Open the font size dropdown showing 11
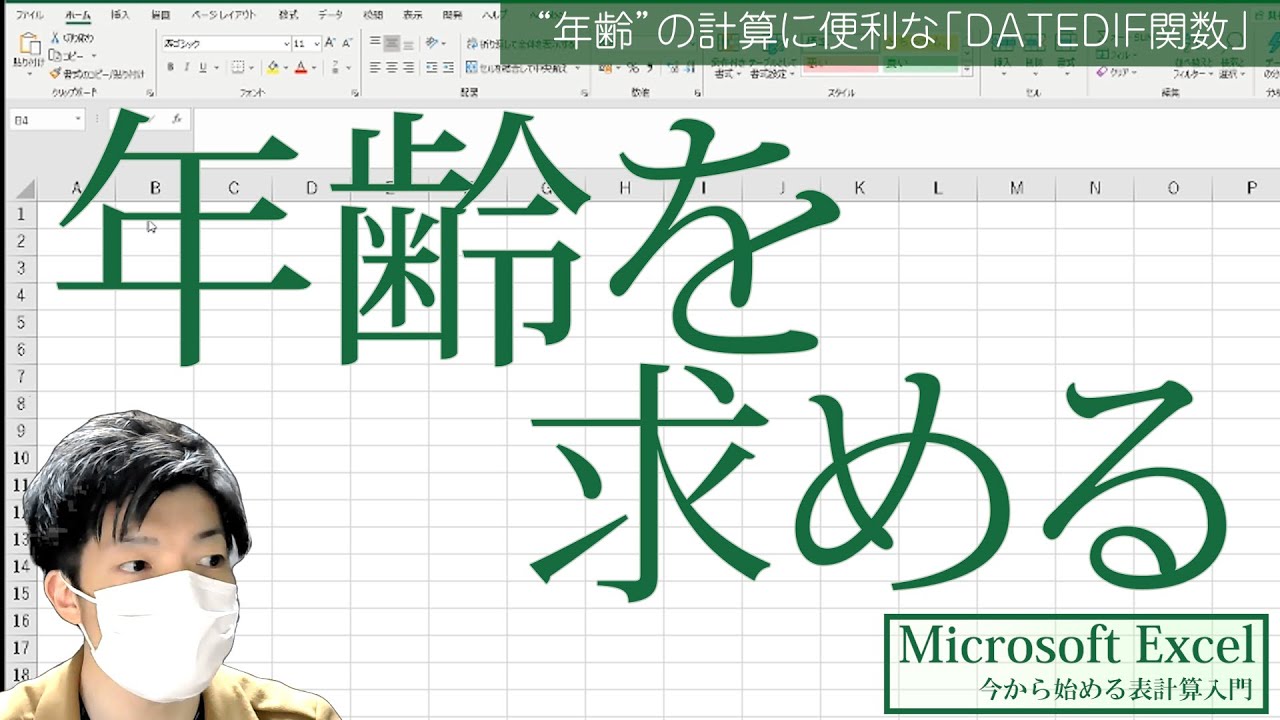 click(317, 44)
